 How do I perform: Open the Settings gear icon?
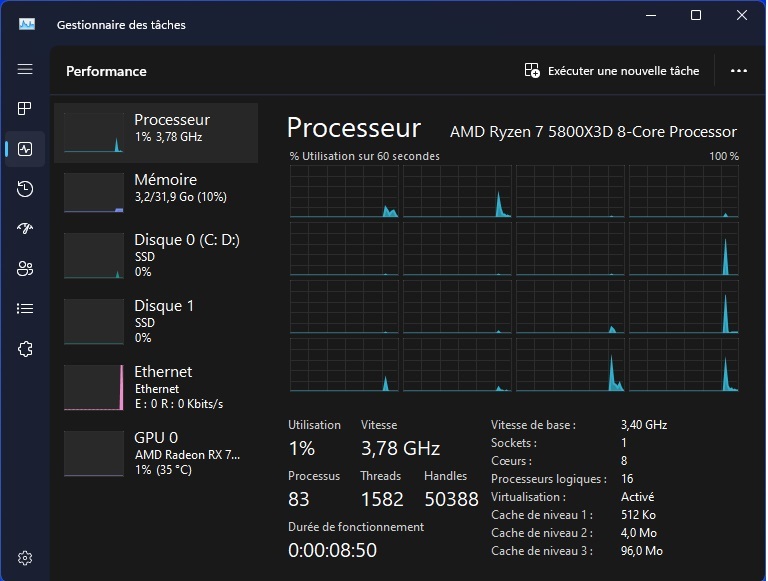[25, 557]
